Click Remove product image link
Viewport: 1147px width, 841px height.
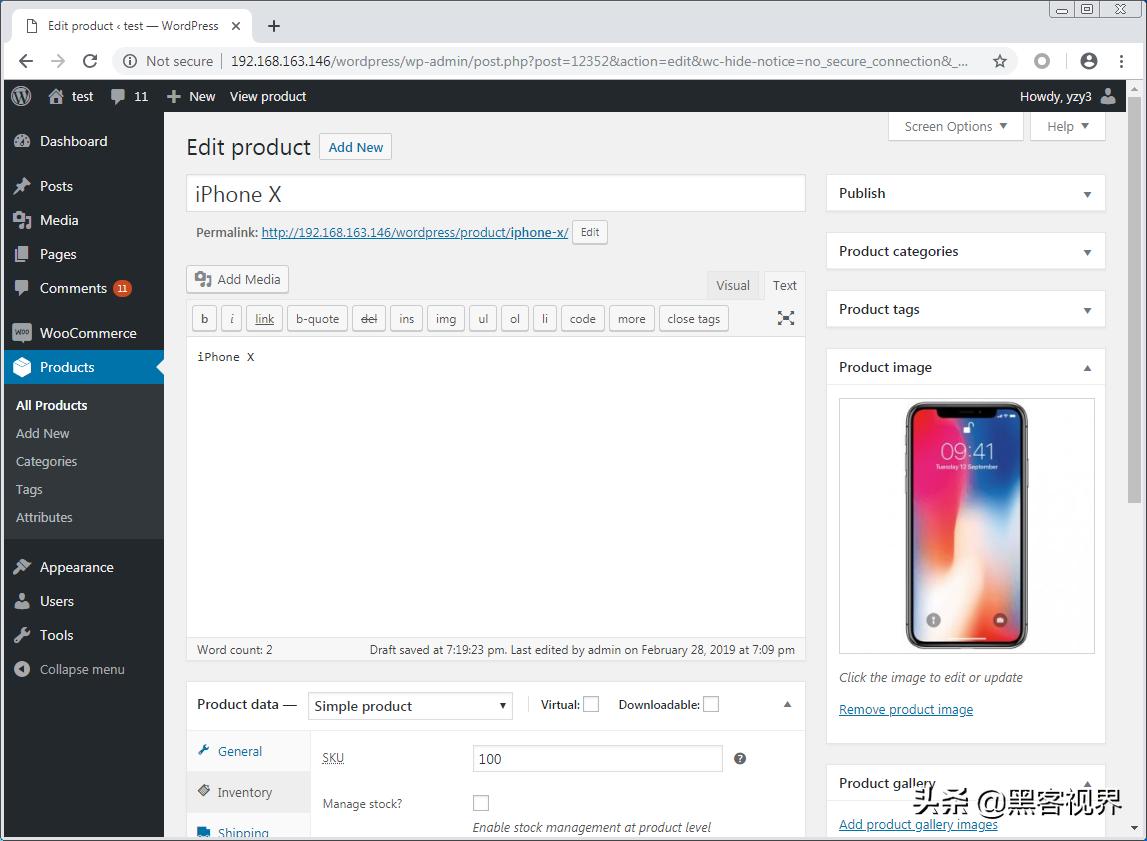point(906,709)
